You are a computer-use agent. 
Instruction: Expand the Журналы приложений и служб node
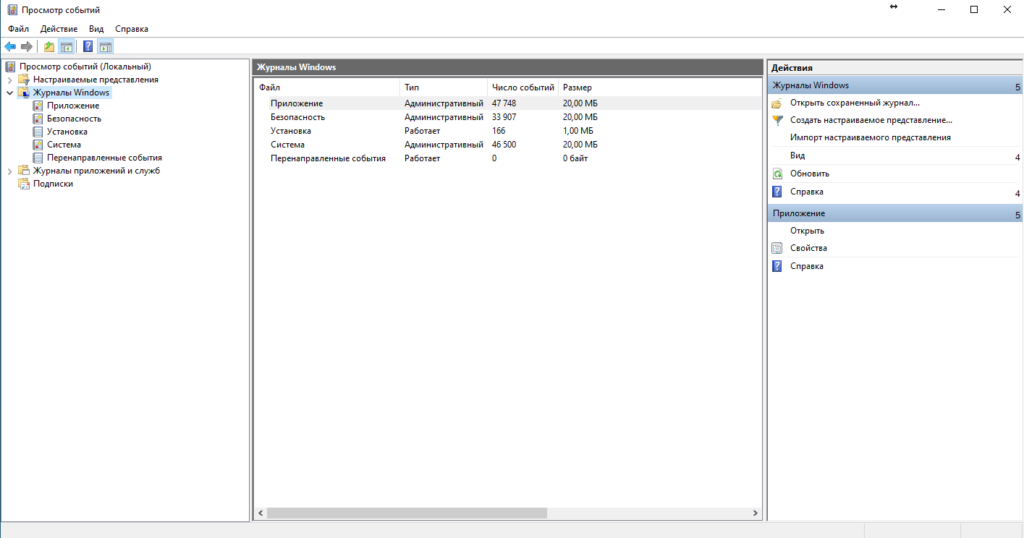(x=10, y=171)
